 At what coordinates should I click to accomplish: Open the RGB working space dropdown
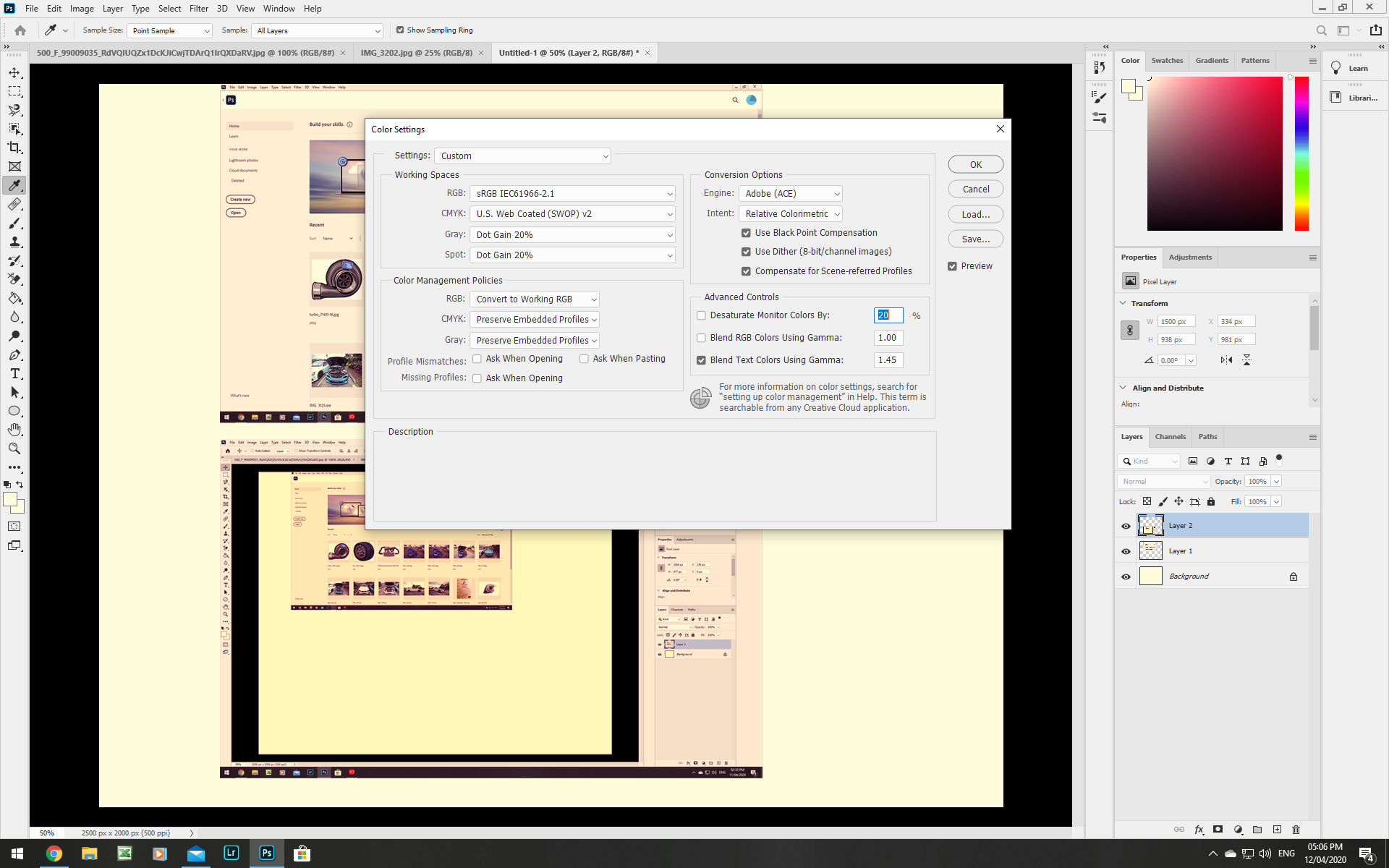pyautogui.click(x=572, y=193)
